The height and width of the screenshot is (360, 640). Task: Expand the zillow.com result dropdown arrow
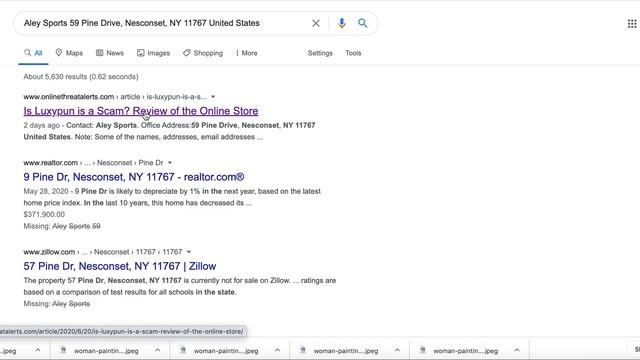(189, 252)
